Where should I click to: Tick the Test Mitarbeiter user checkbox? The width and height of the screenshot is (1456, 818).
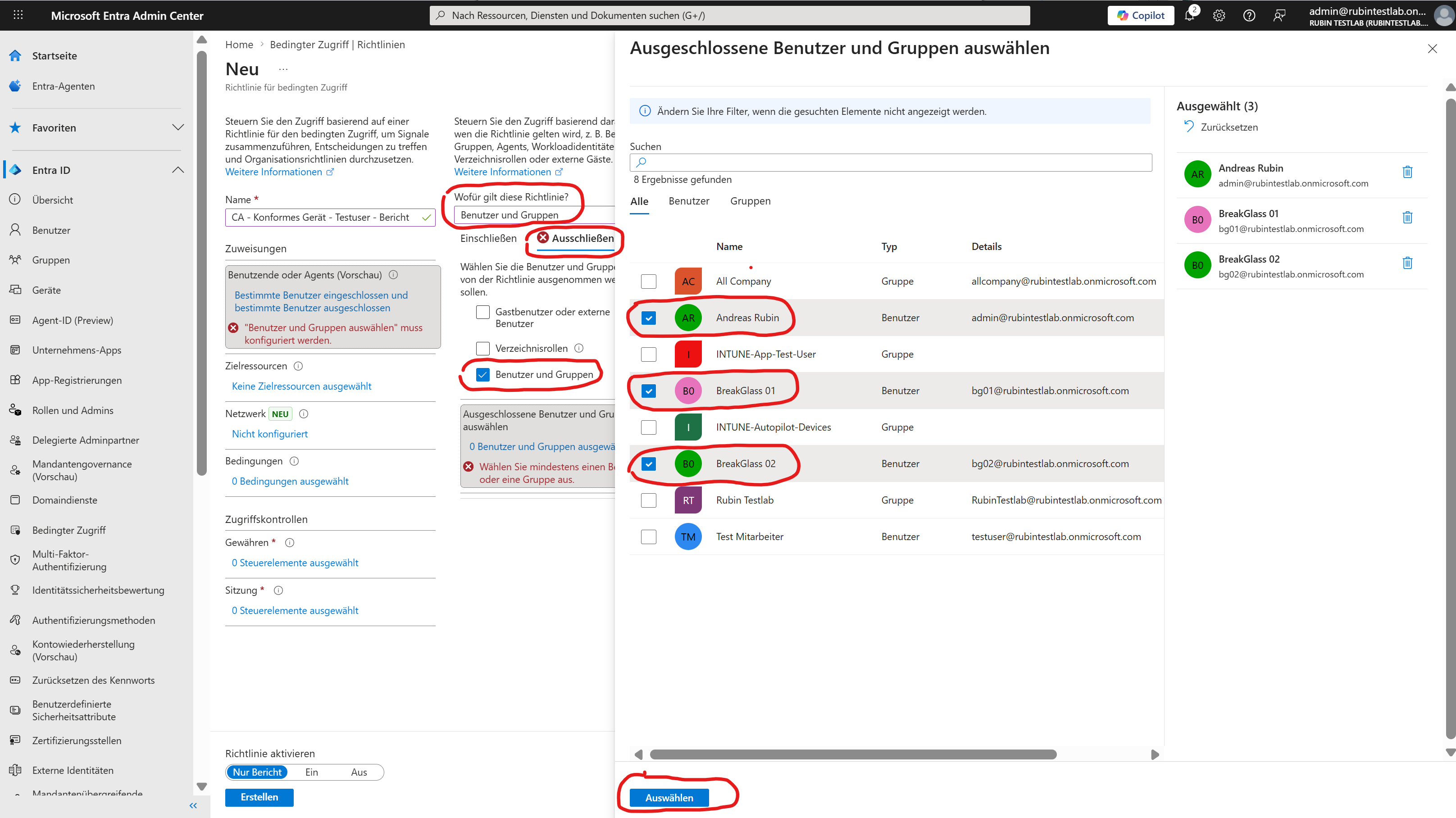point(648,536)
